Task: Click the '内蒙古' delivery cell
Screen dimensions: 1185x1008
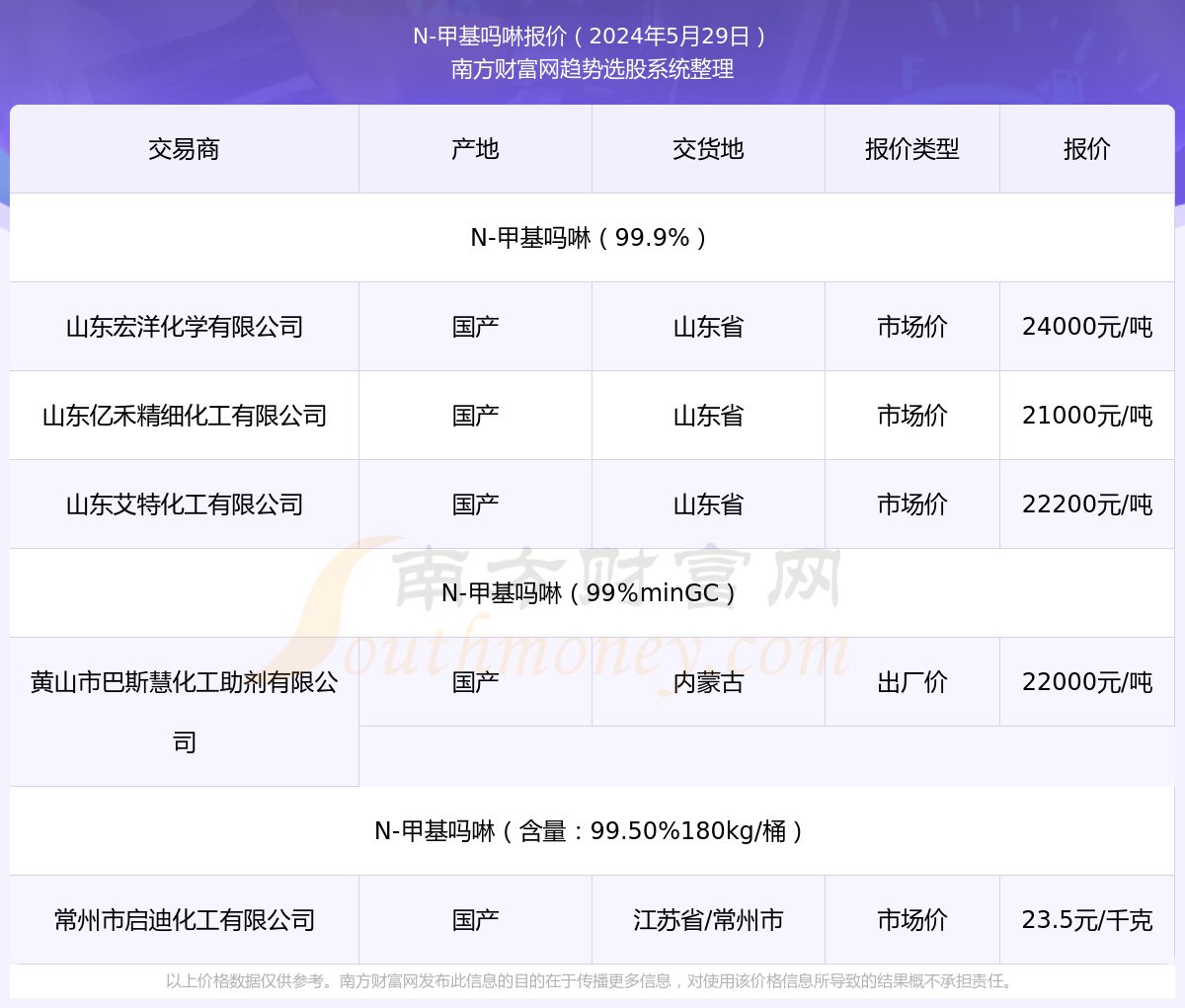Action: pyautogui.click(x=709, y=682)
